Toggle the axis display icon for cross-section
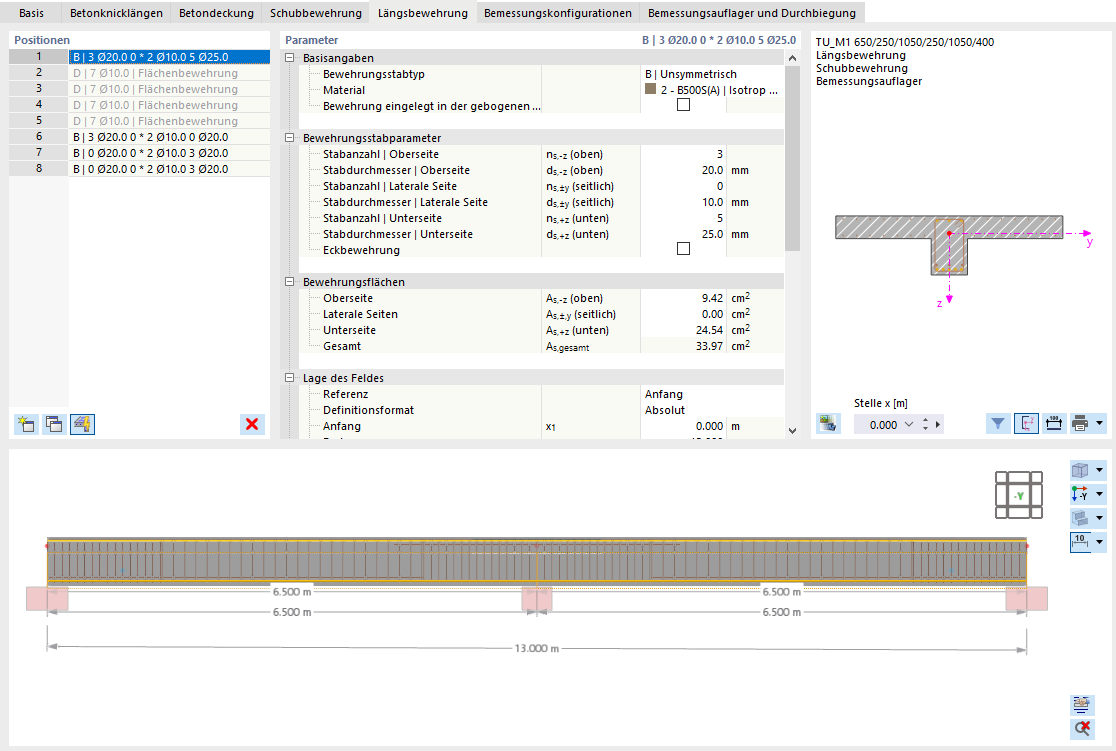 1026,424
